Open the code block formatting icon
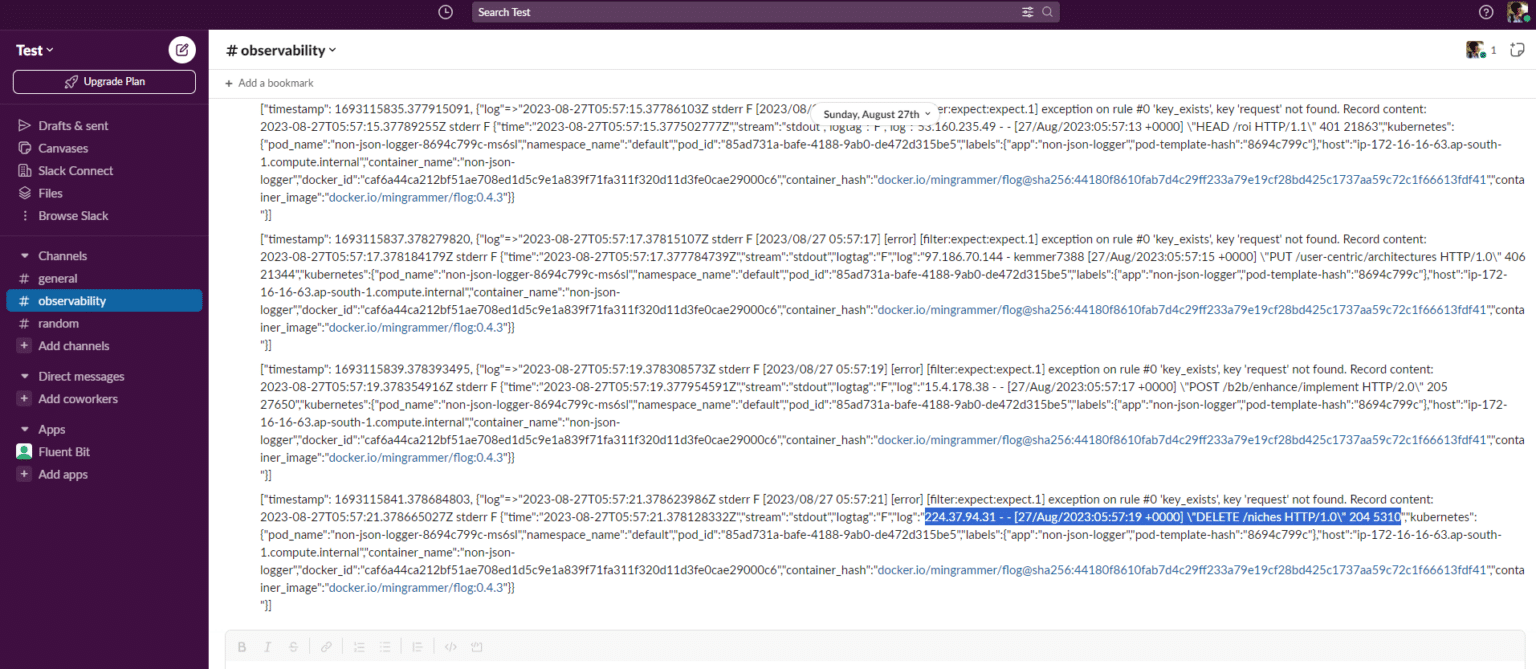Viewport: 1536px width, 669px height. coord(477,646)
